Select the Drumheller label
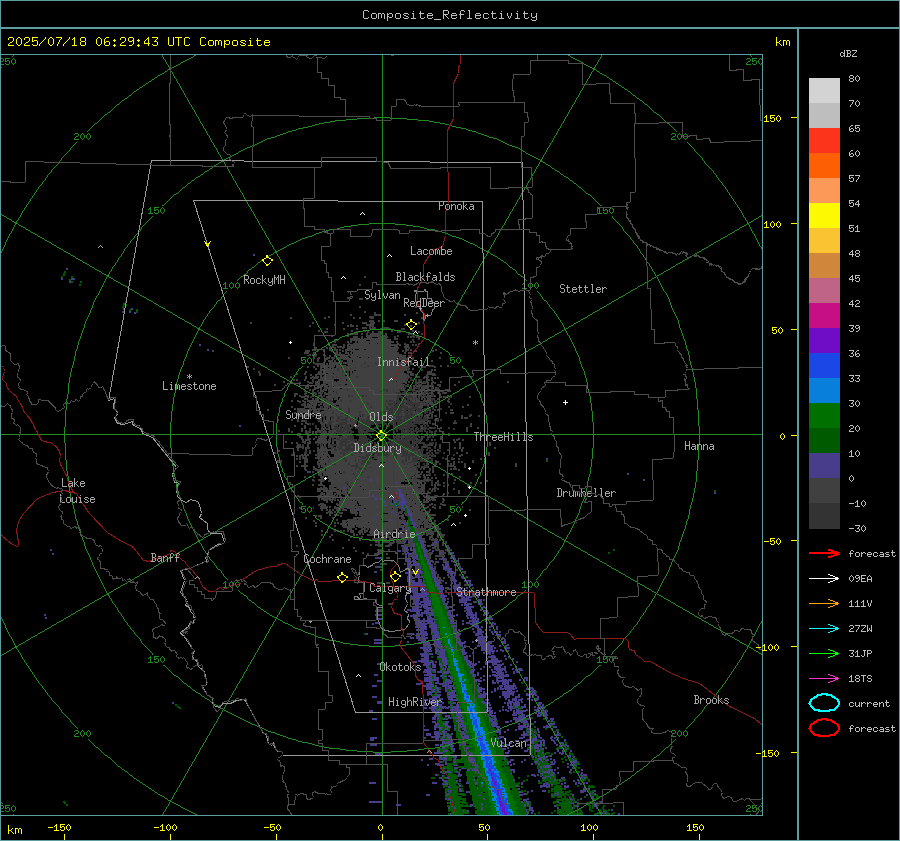 point(586,493)
